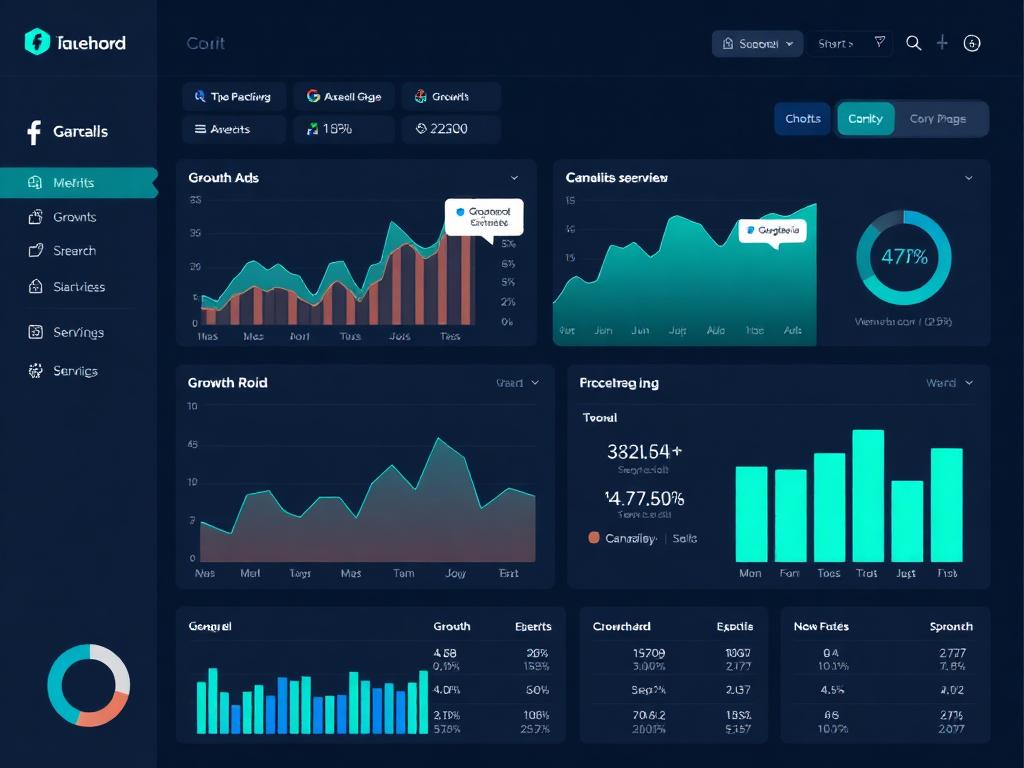Click the Tpe Pacliwg button
The height and width of the screenshot is (768, 1024).
[x=234, y=97]
